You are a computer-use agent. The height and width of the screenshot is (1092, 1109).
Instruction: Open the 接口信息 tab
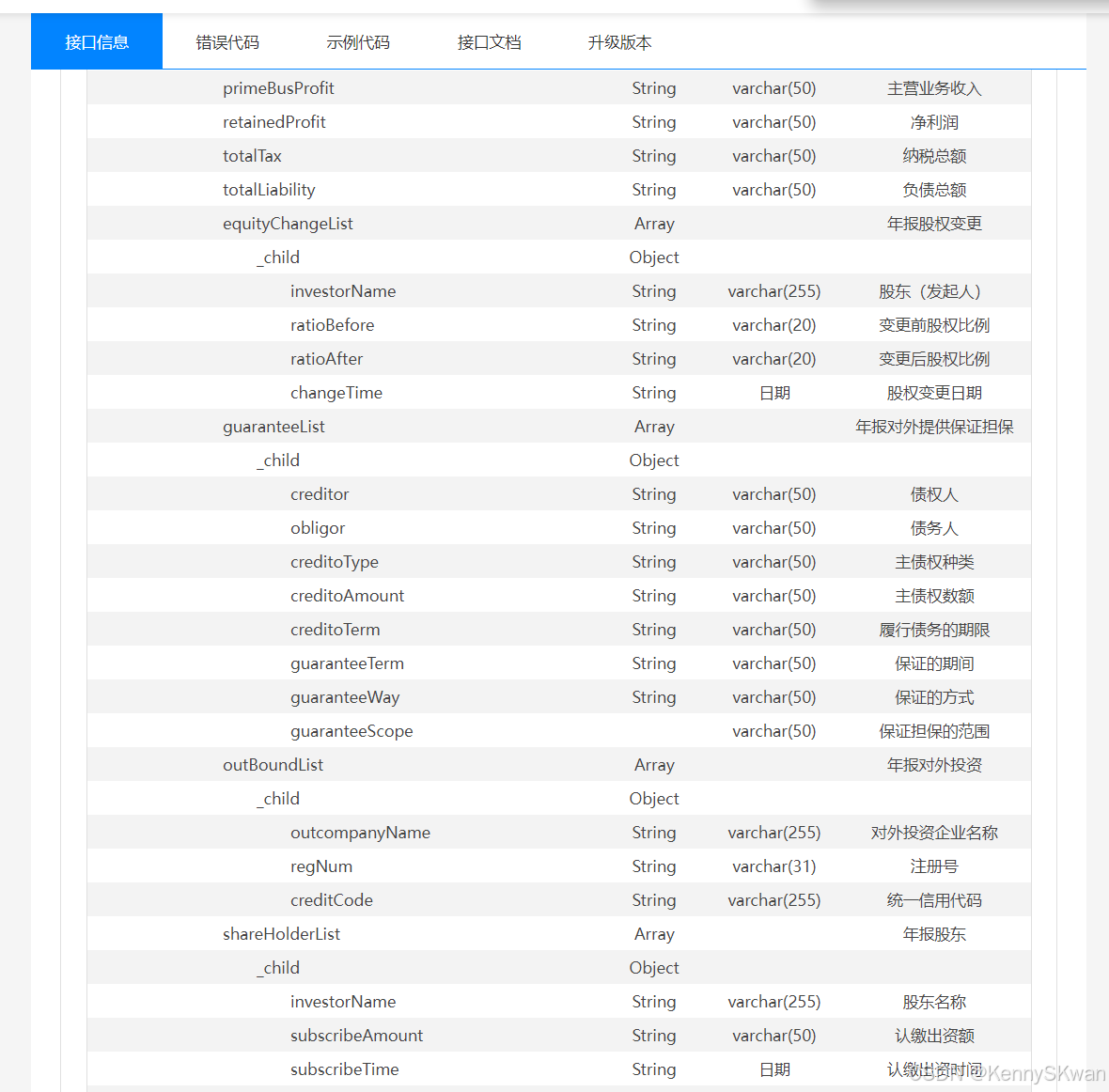tap(97, 41)
